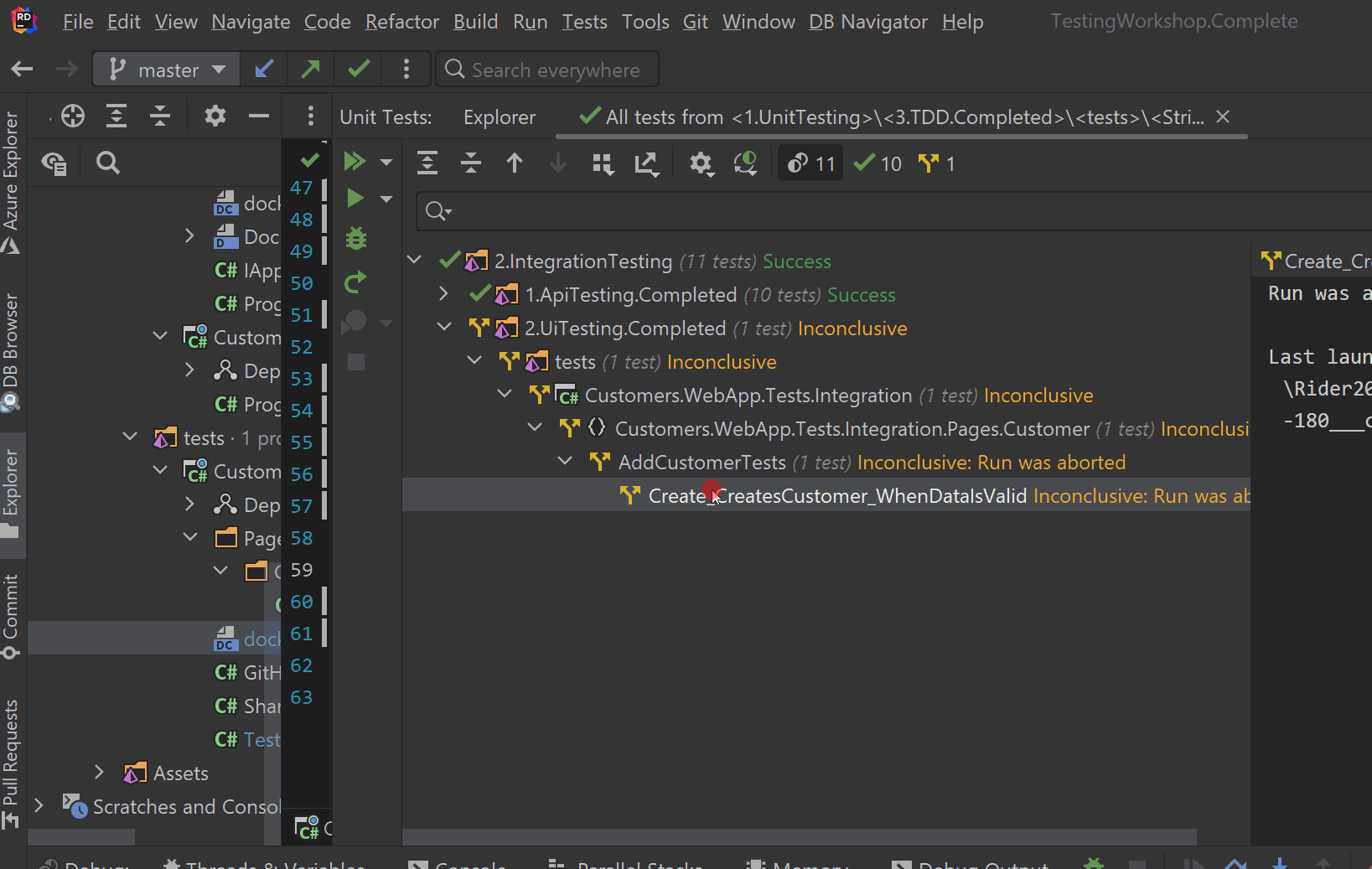The height and width of the screenshot is (869, 1372).
Task: Click the Debug unit tests bug icon
Action: coord(356,240)
